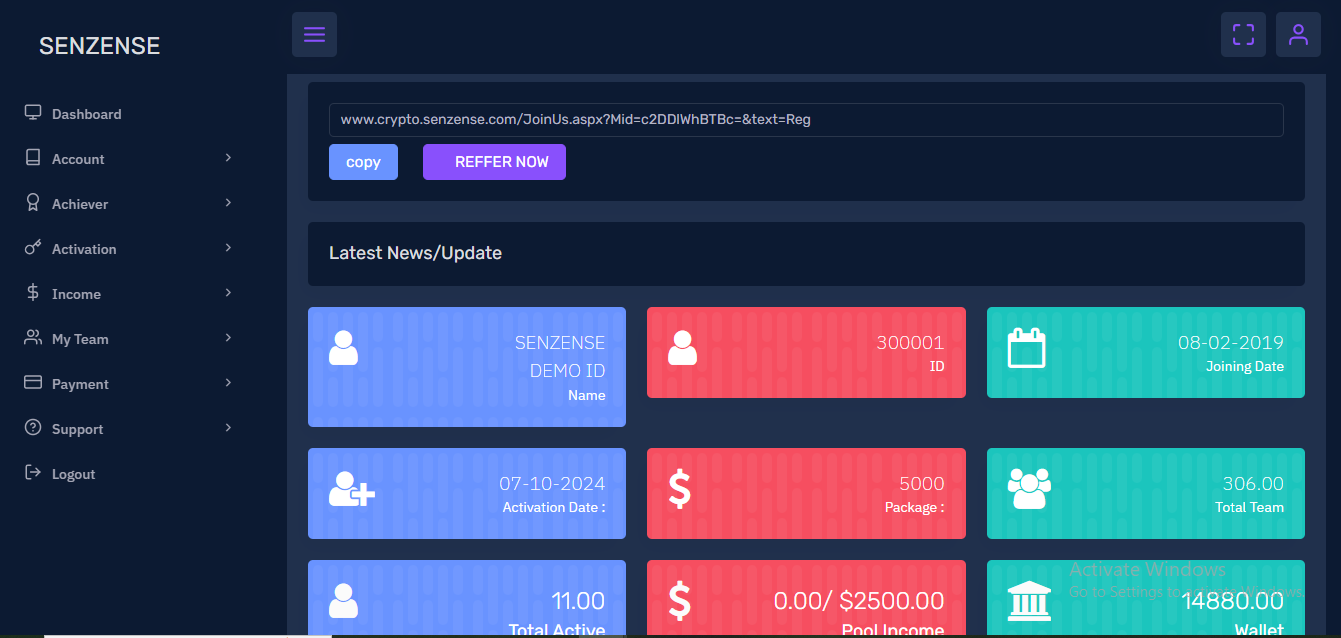Screen dimensions: 1341x638
Task: Toggle fullscreen mode with the top-right icon
Action: [x=1243, y=34]
